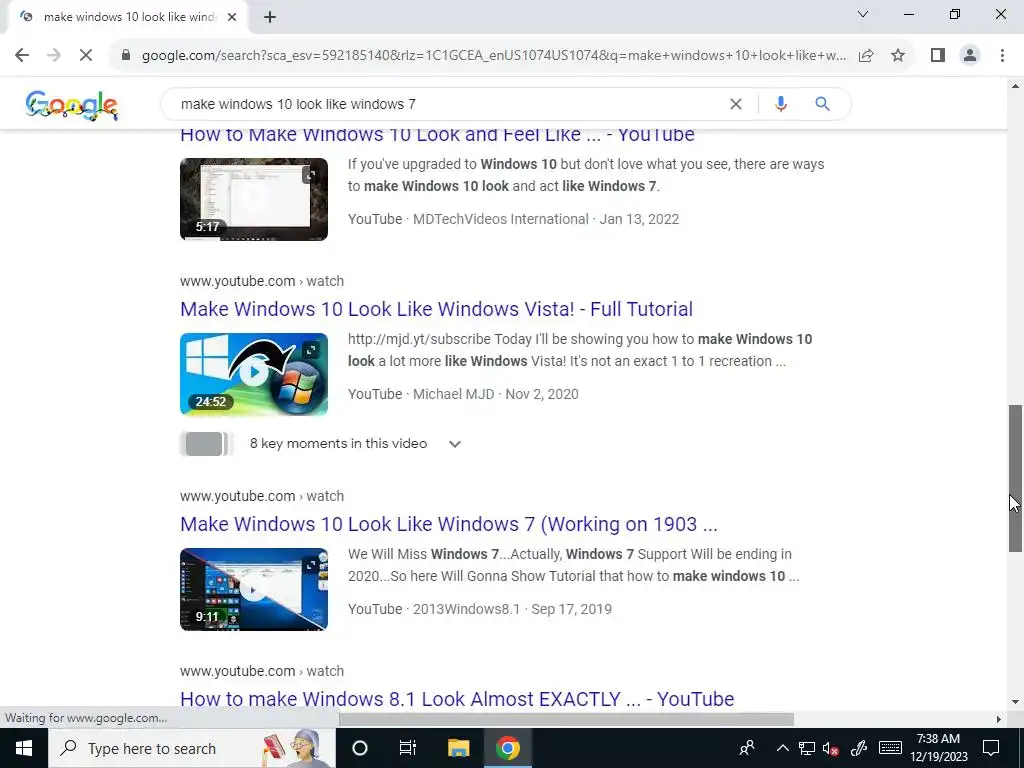Open the Windows Start menu
This screenshot has width=1024, height=768.
(24, 748)
